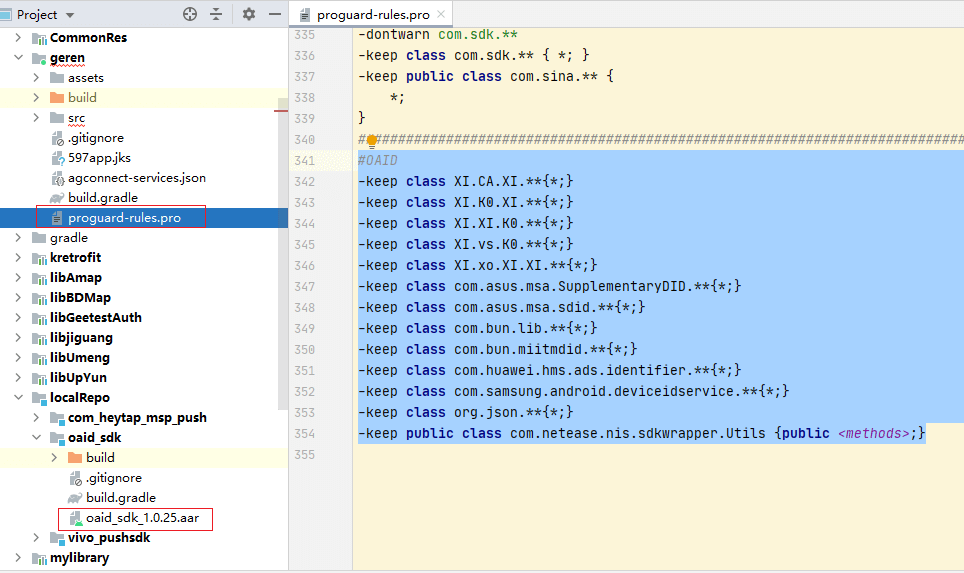Click 'com.bun.miitmdid' on line 350
Viewport: 964px width, 573px height.
[518, 349]
